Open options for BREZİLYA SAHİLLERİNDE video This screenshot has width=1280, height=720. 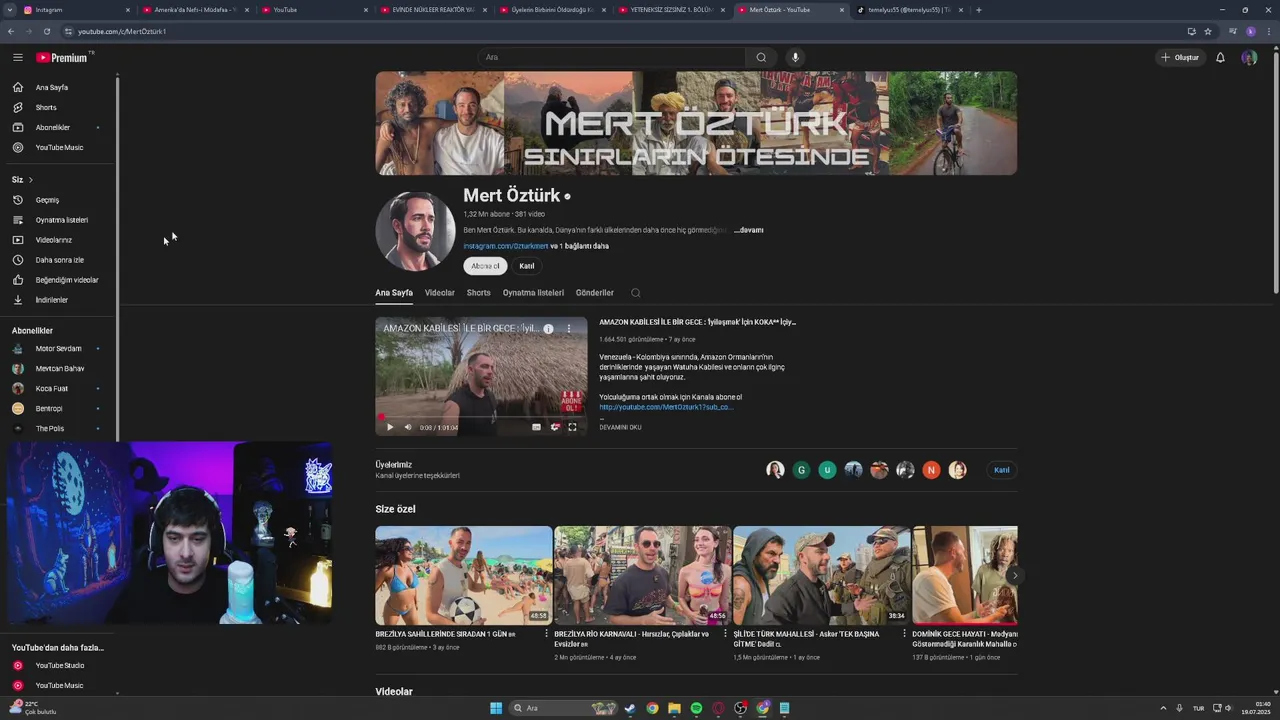point(547,634)
